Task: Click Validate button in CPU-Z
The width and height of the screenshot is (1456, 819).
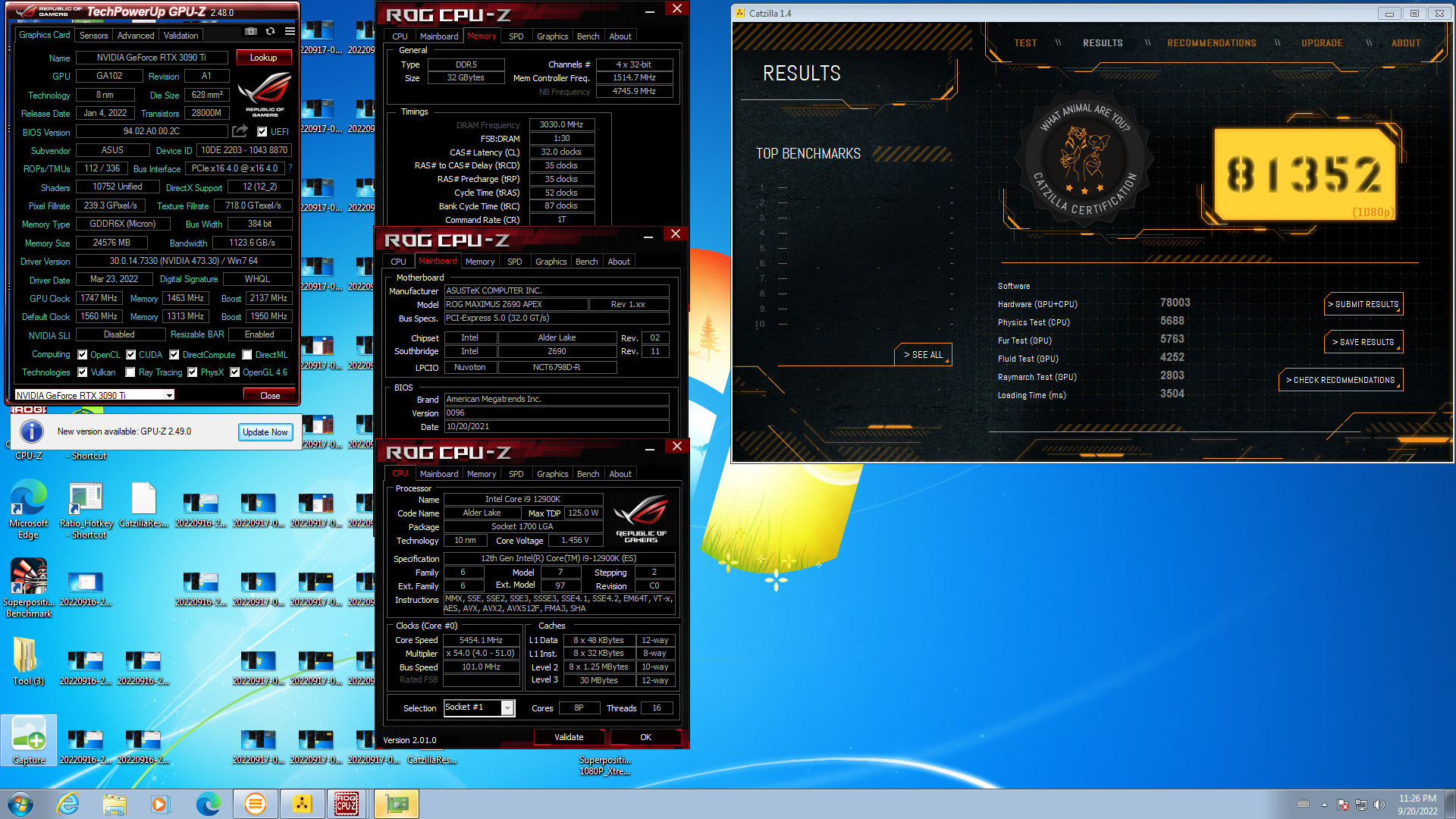Action: [569, 737]
